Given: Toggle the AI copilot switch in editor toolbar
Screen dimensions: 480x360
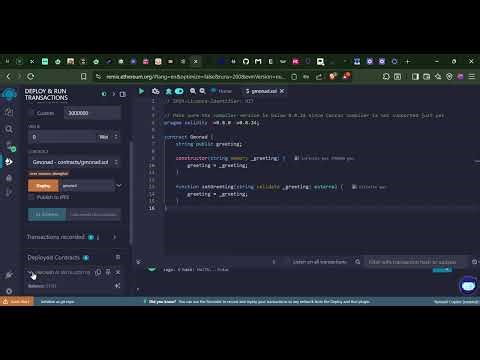Looking at the screenshot, I should [x=179, y=91].
